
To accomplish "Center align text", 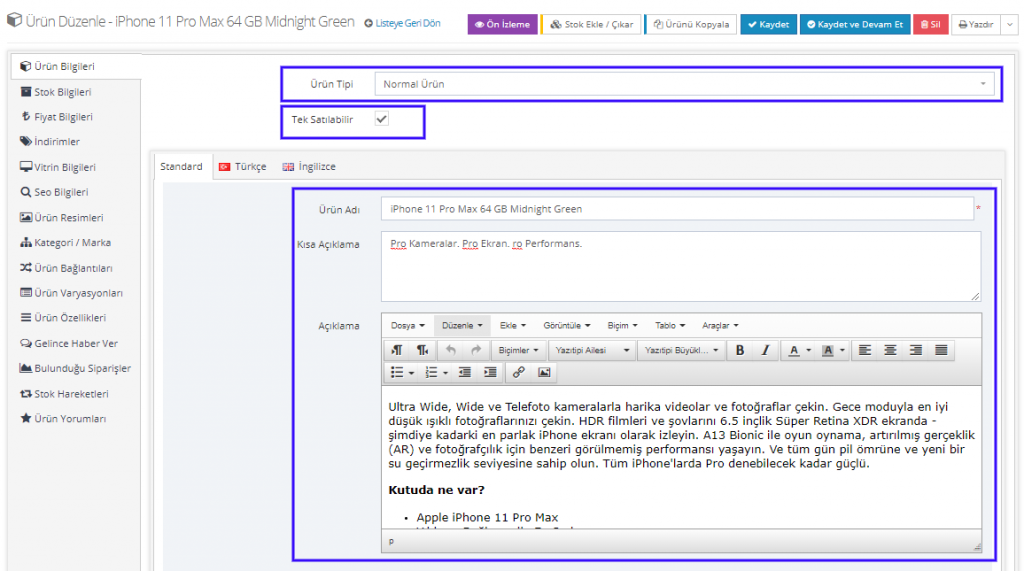I will (x=890, y=350).
